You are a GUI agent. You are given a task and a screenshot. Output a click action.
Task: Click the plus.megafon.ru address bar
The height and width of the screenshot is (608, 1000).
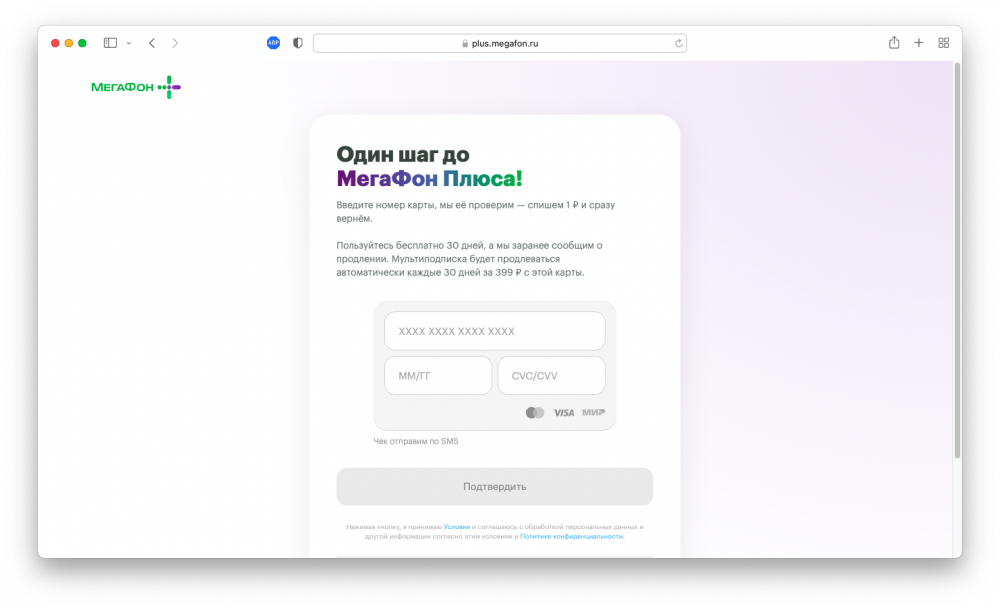tap(499, 43)
